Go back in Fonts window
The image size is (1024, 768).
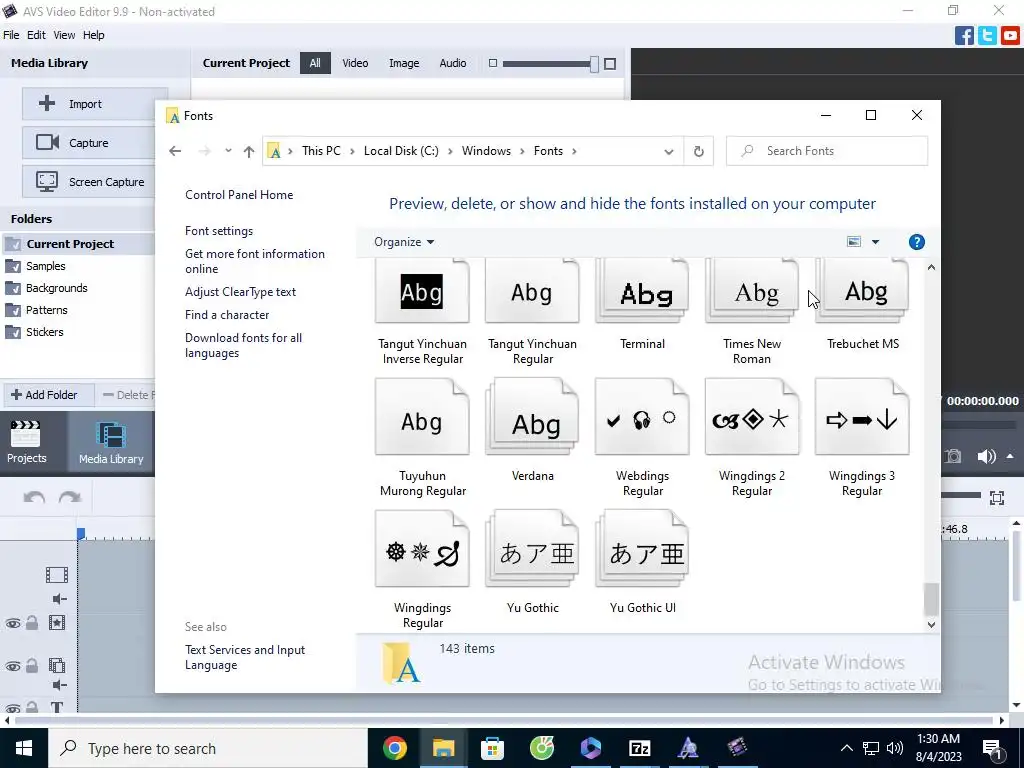(175, 151)
